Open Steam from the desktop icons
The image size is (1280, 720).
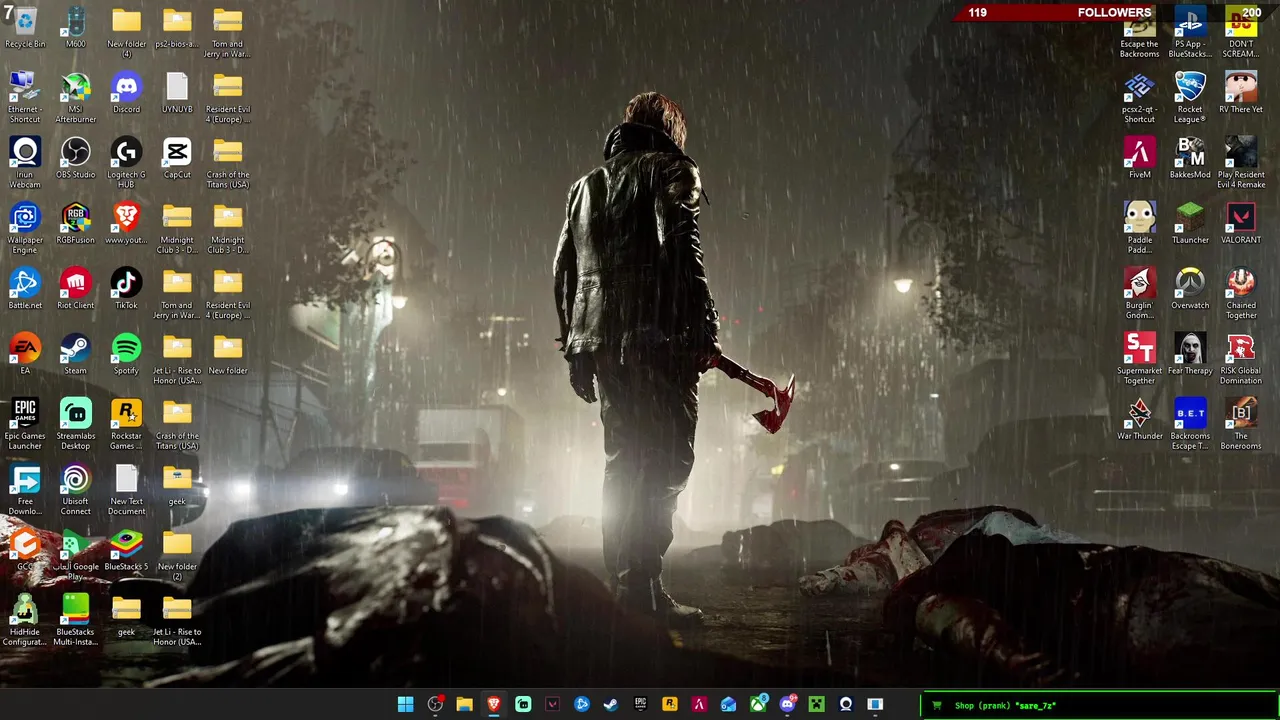(75, 354)
